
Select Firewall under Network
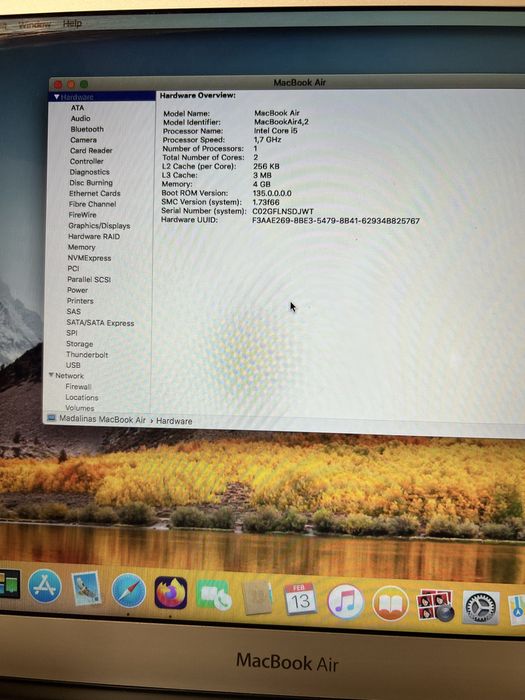(78, 387)
